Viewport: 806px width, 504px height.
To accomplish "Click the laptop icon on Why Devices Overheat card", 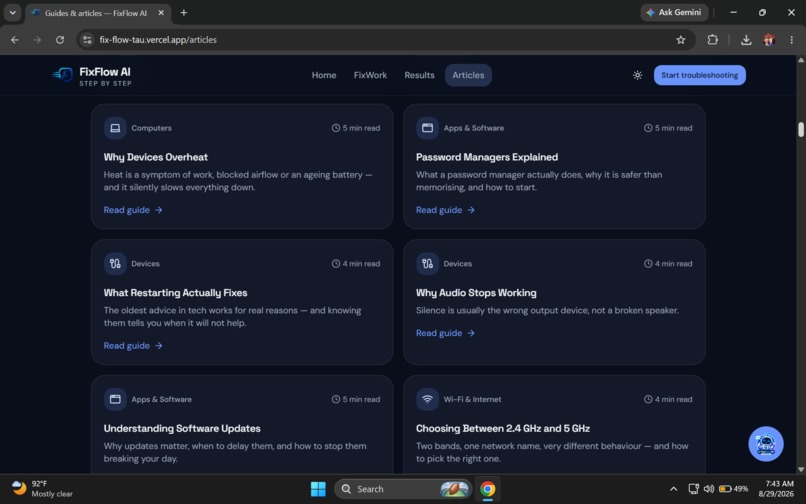I will point(115,128).
